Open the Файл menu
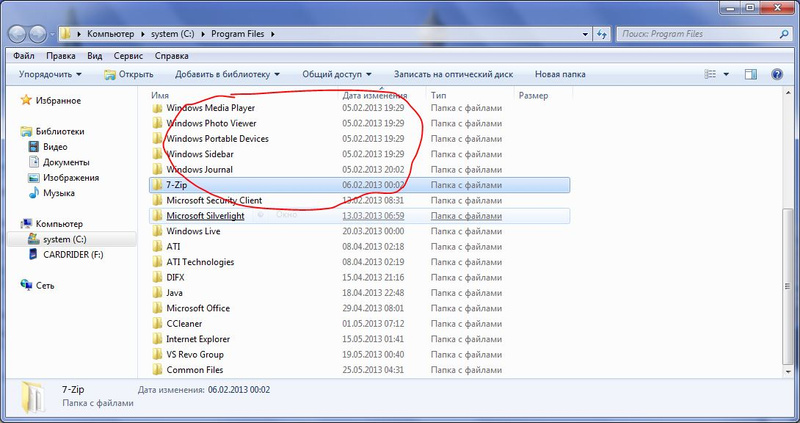Image resolution: width=800 pixels, height=423 pixels. click(25, 55)
